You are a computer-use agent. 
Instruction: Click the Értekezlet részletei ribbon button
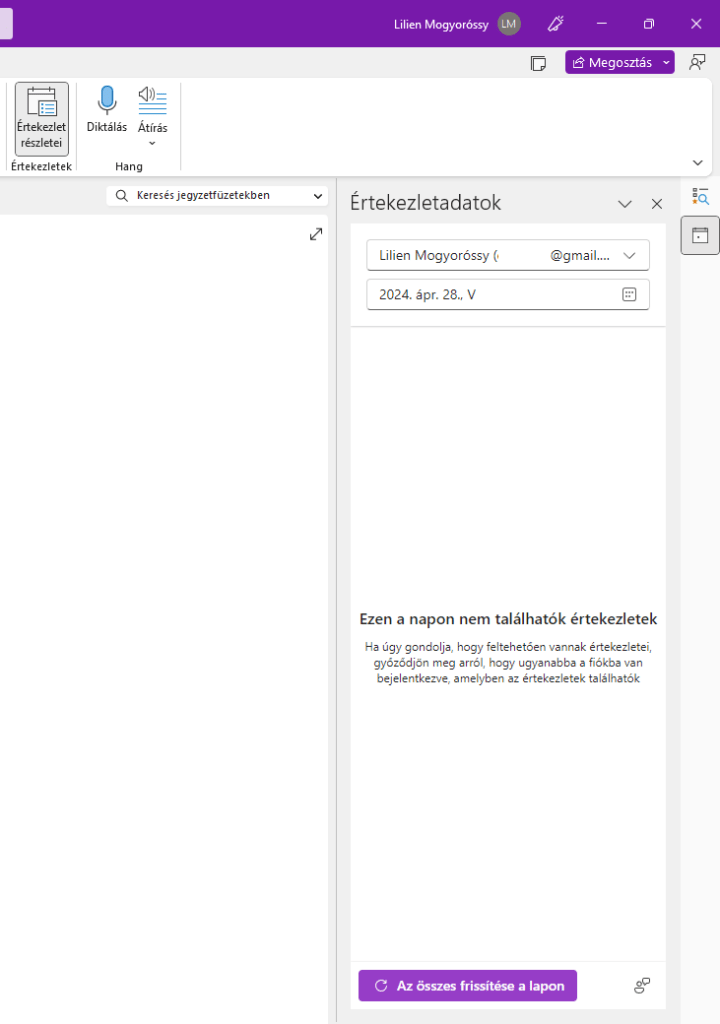(x=42, y=118)
